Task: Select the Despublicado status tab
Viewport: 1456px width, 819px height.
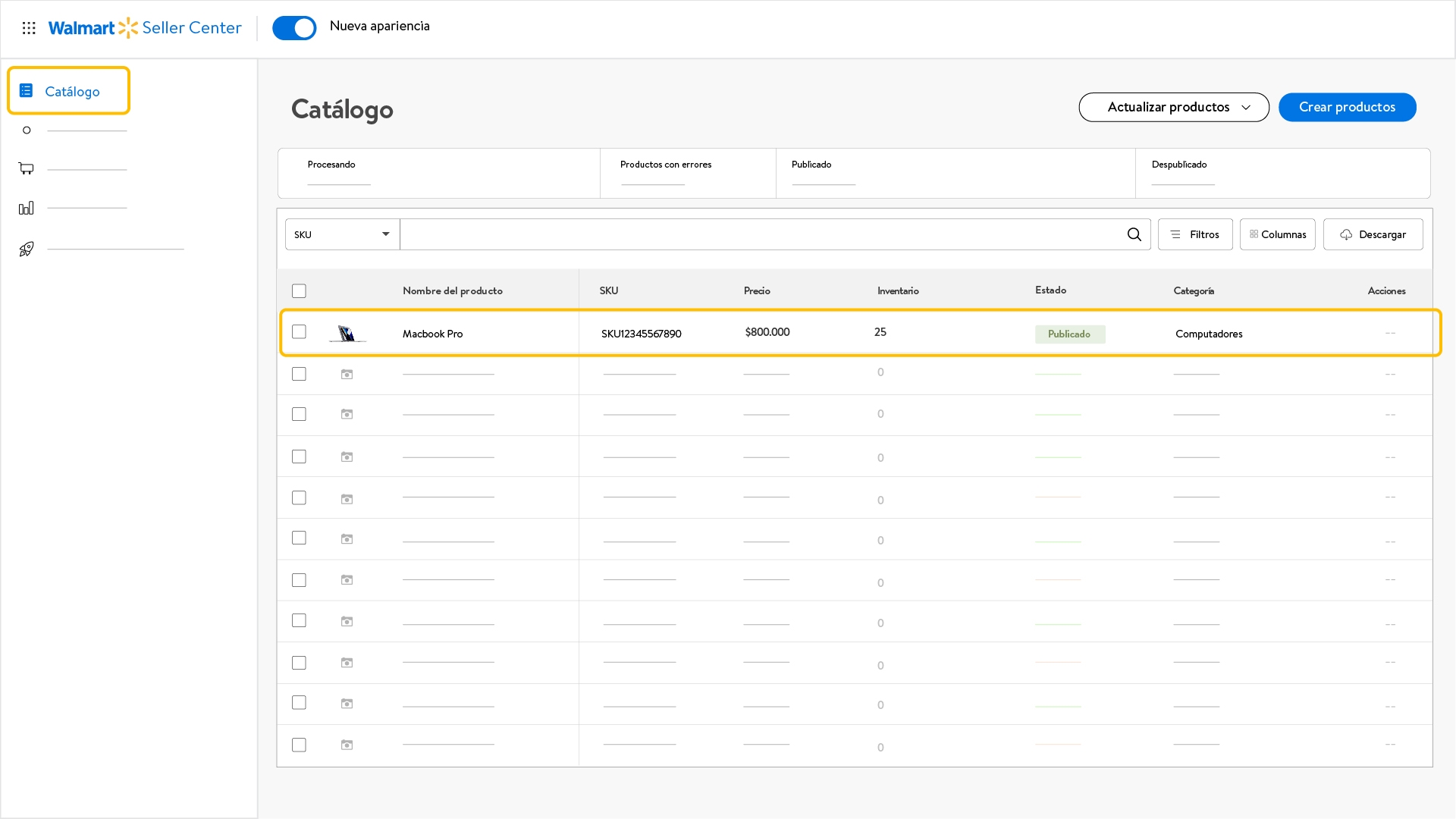Action: [1282, 174]
